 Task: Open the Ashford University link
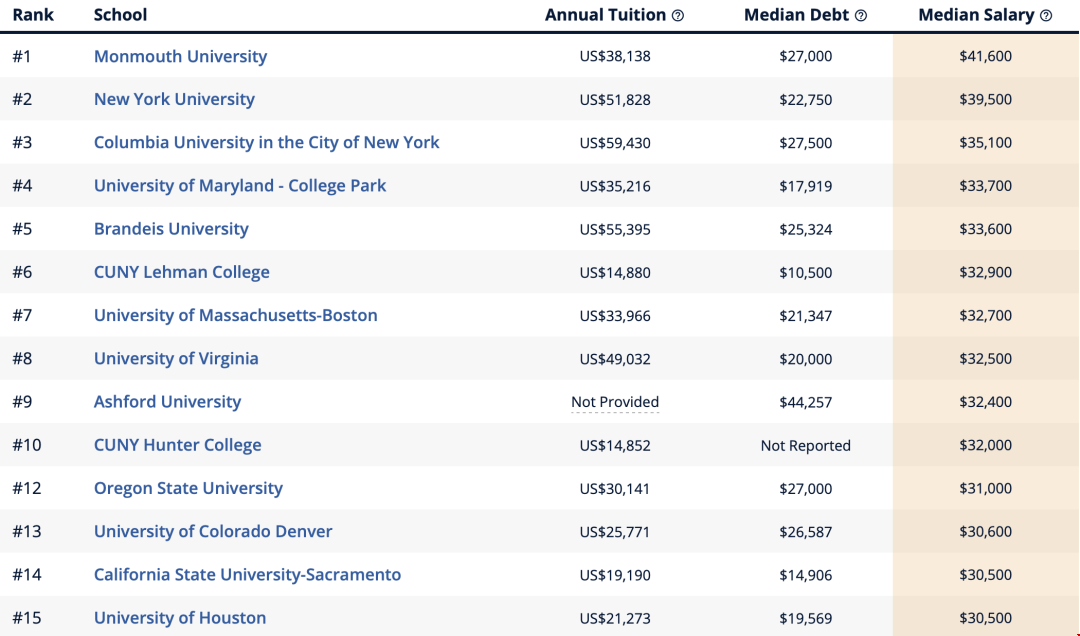167,402
